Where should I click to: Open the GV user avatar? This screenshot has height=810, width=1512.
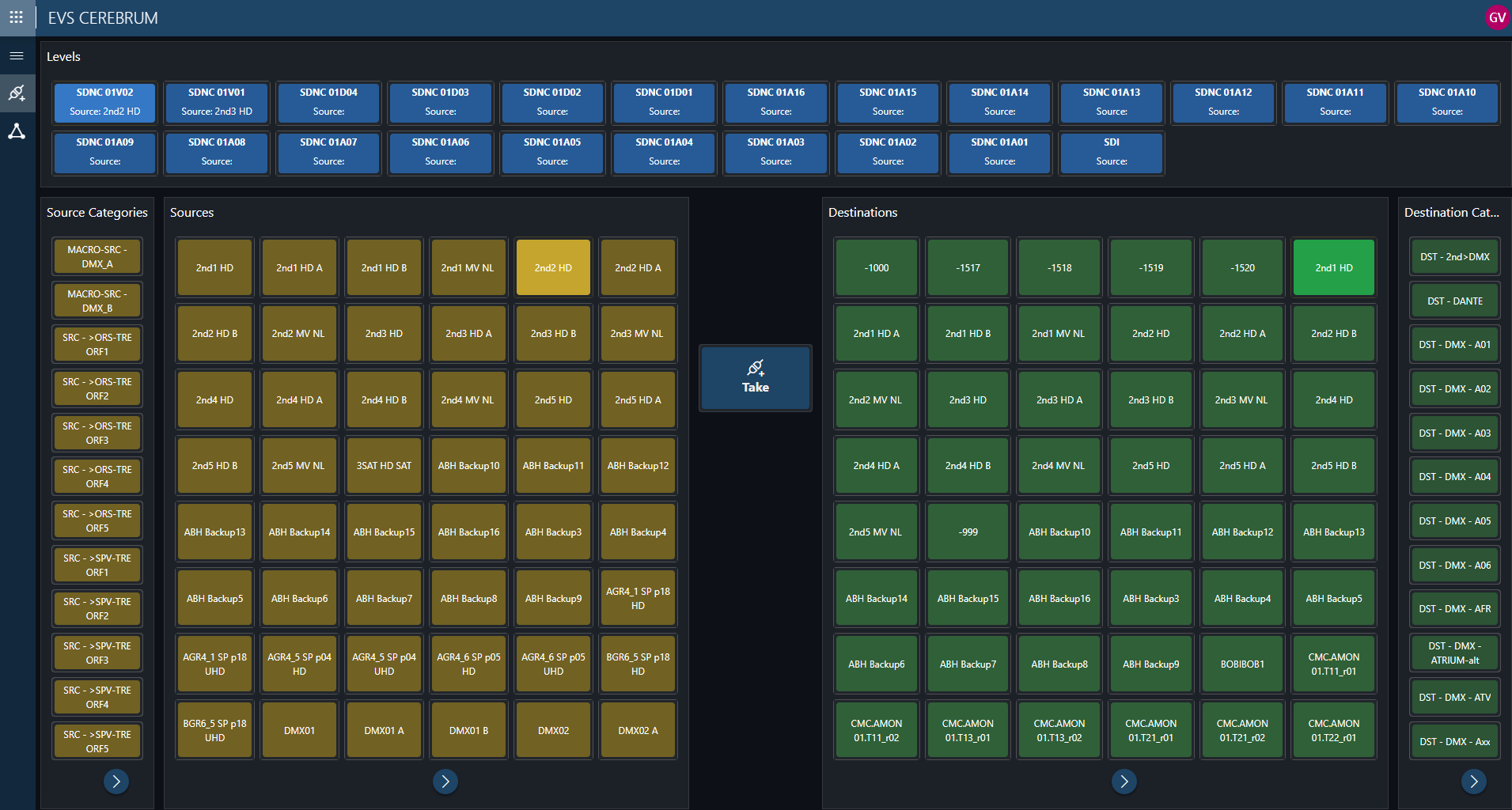(1497, 17)
